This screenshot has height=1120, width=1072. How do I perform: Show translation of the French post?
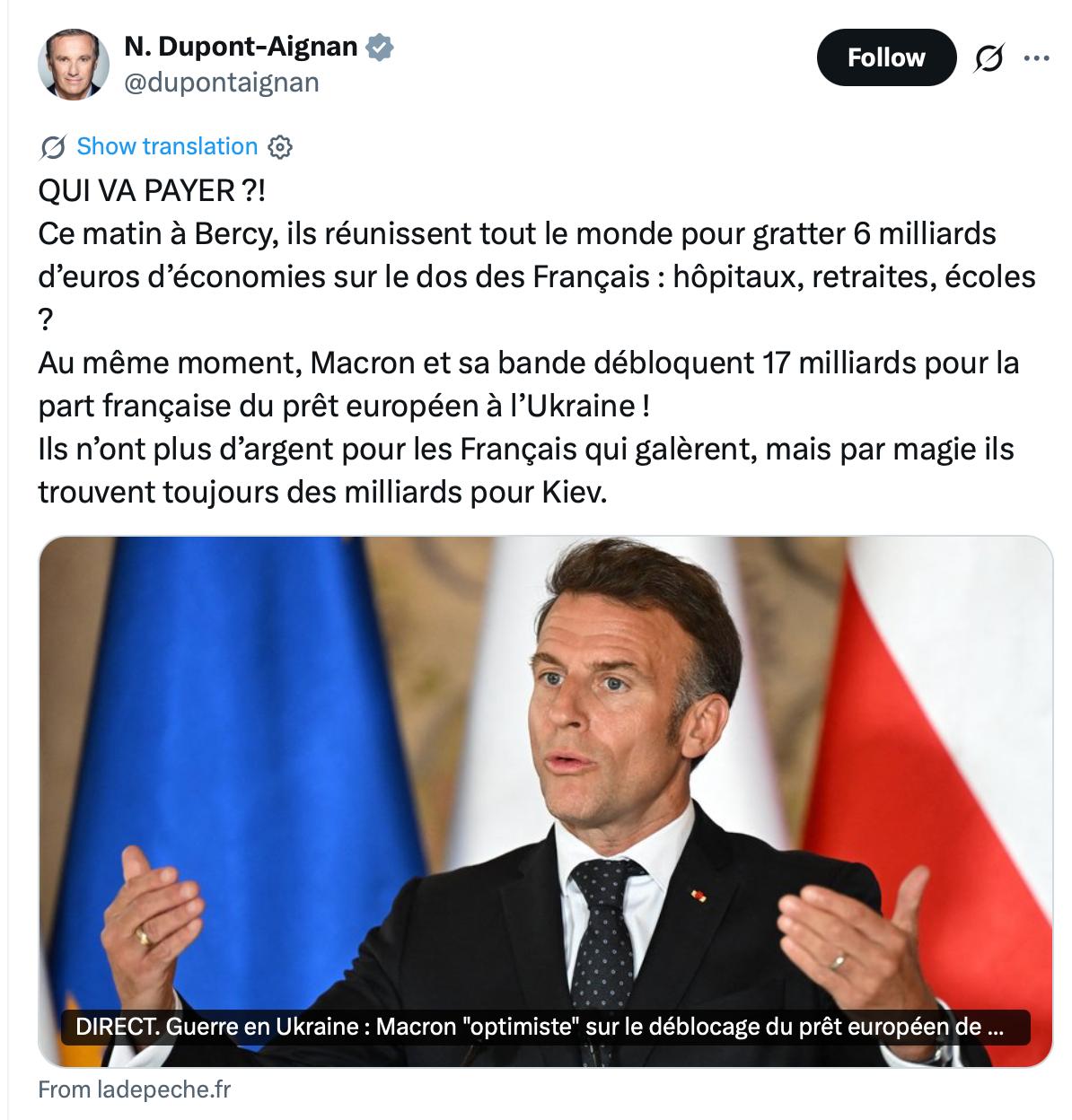coord(167,146)
